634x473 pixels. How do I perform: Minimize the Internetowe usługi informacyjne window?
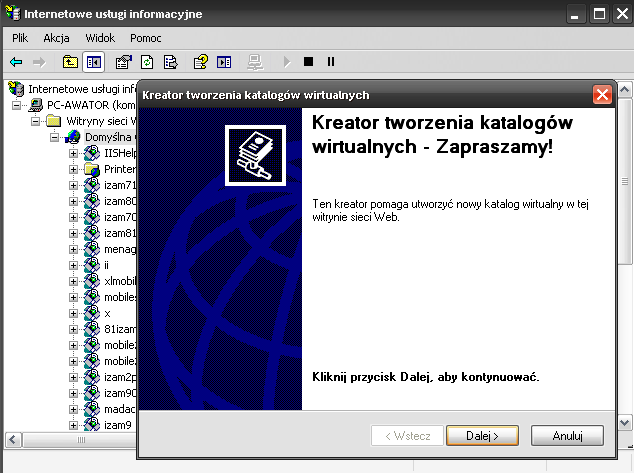(x=575, y=14)
